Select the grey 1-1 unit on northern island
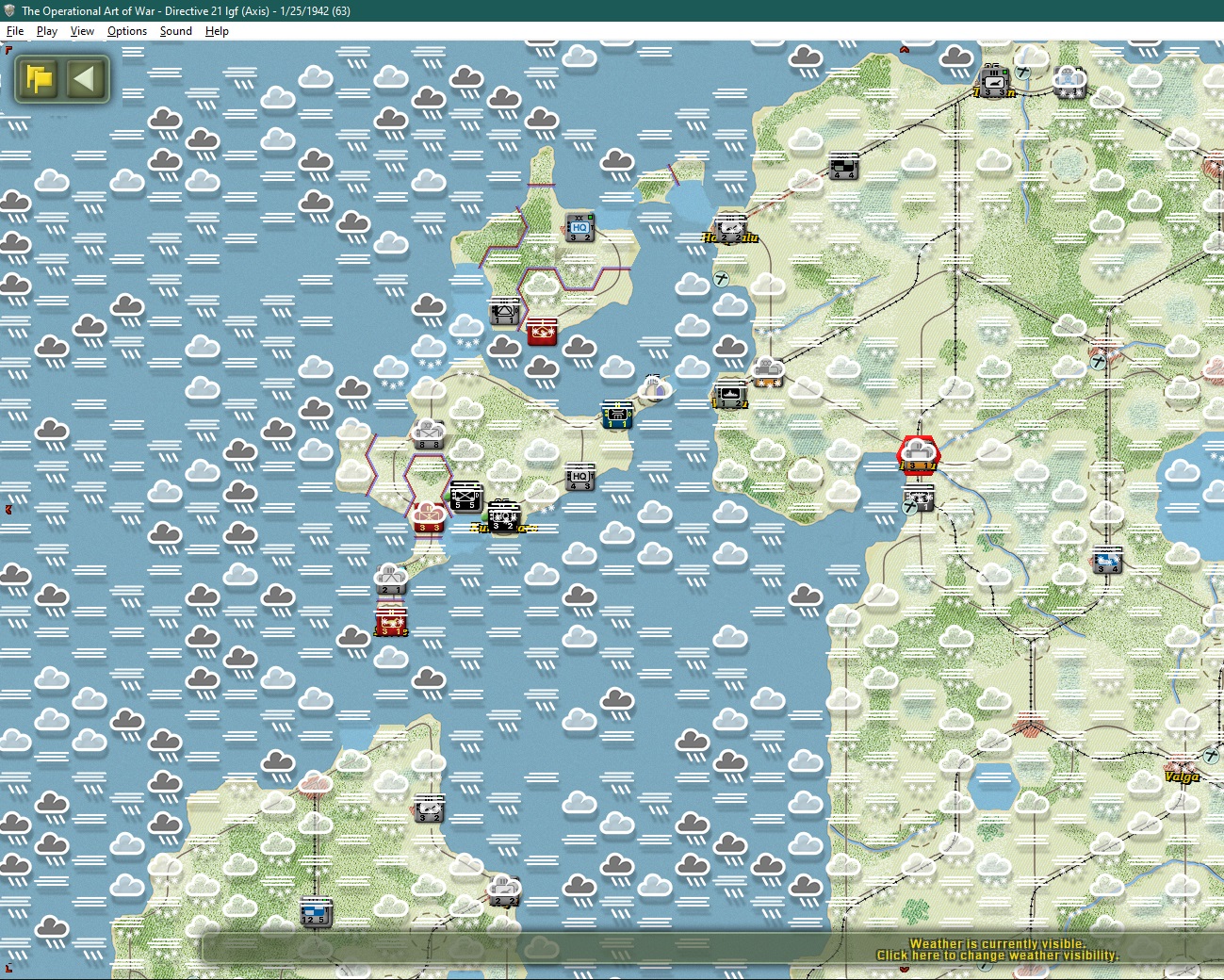The width and height of the screenshot is (1224, 980). pos(505,311)
